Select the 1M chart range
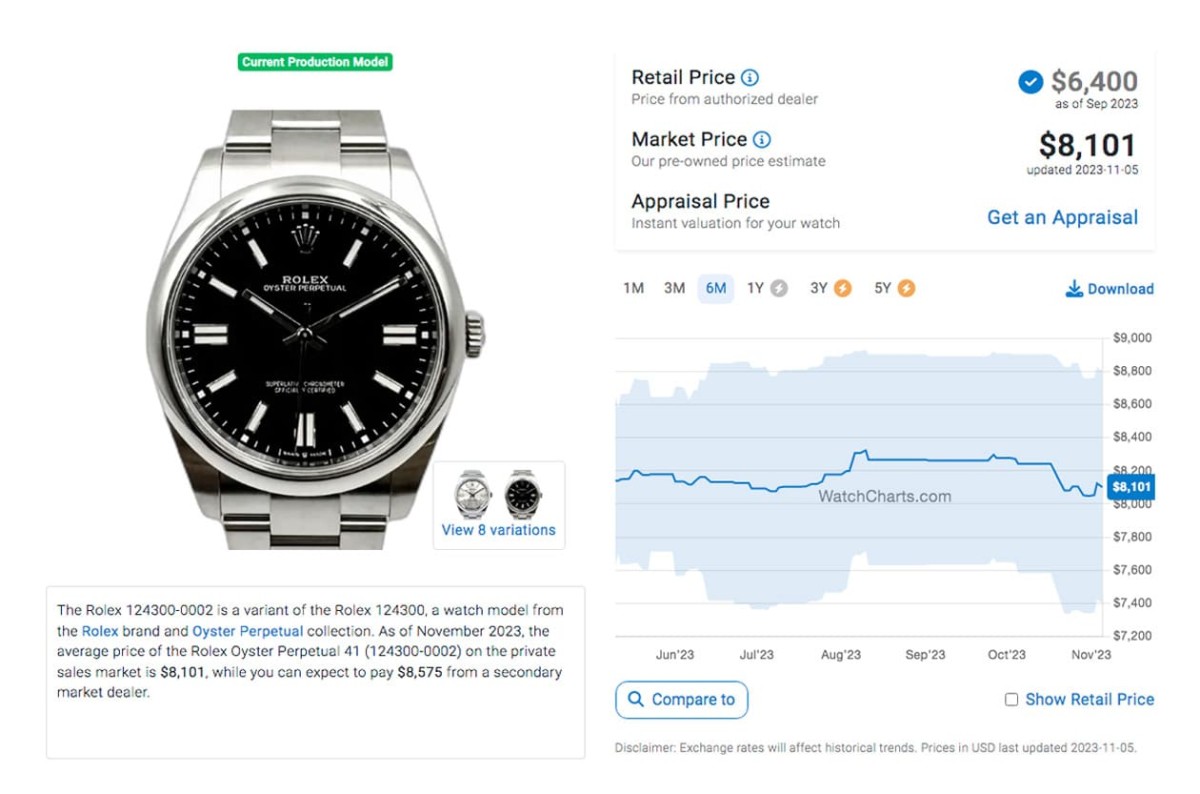The width and height of the screenshot is (1200, 794). (633, 289)
